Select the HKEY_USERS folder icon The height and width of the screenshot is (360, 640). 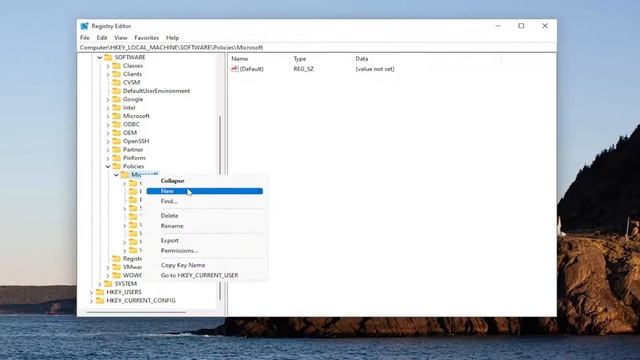coord(100,292)
